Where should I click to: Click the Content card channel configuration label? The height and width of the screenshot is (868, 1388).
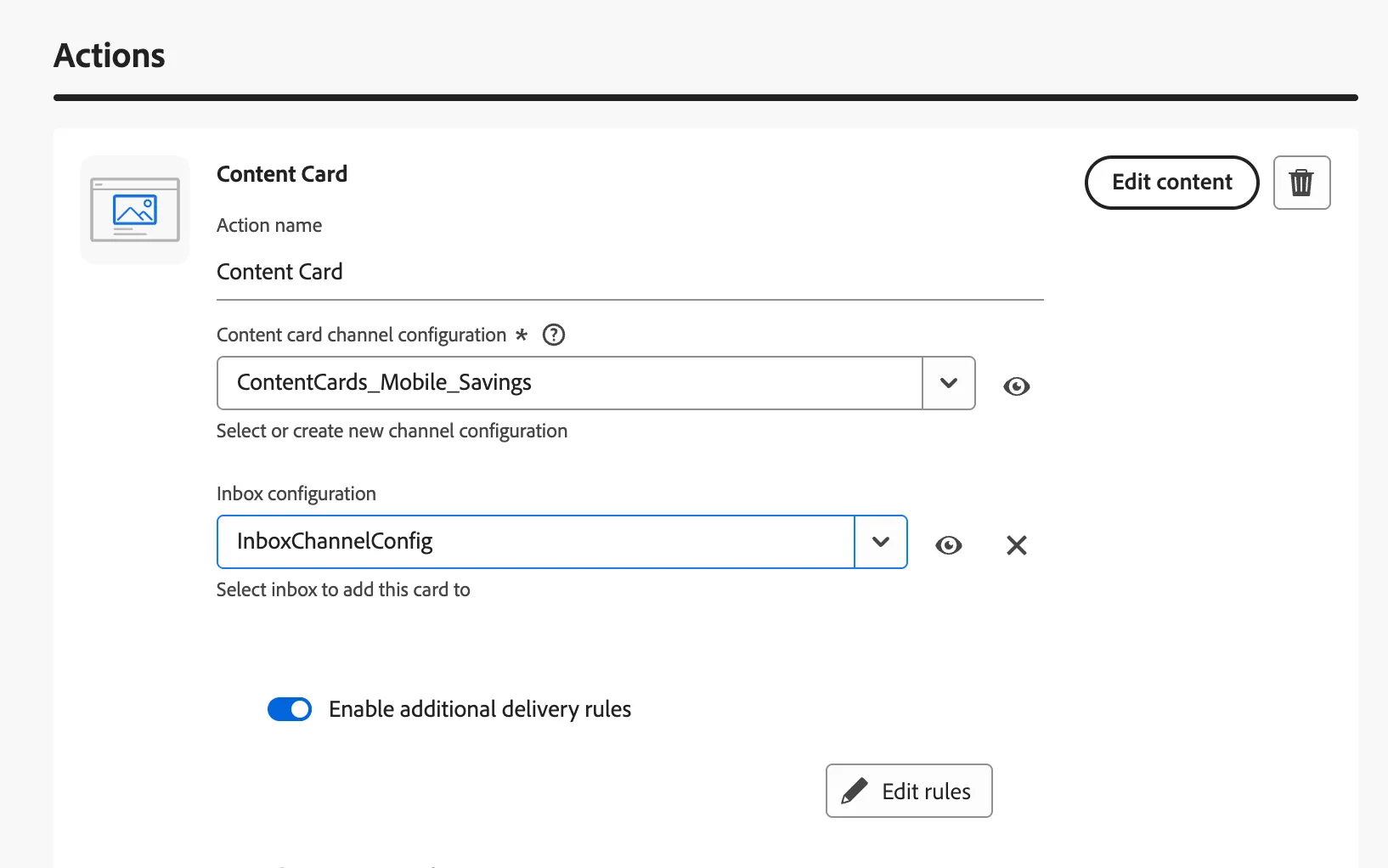coord(362,335)
